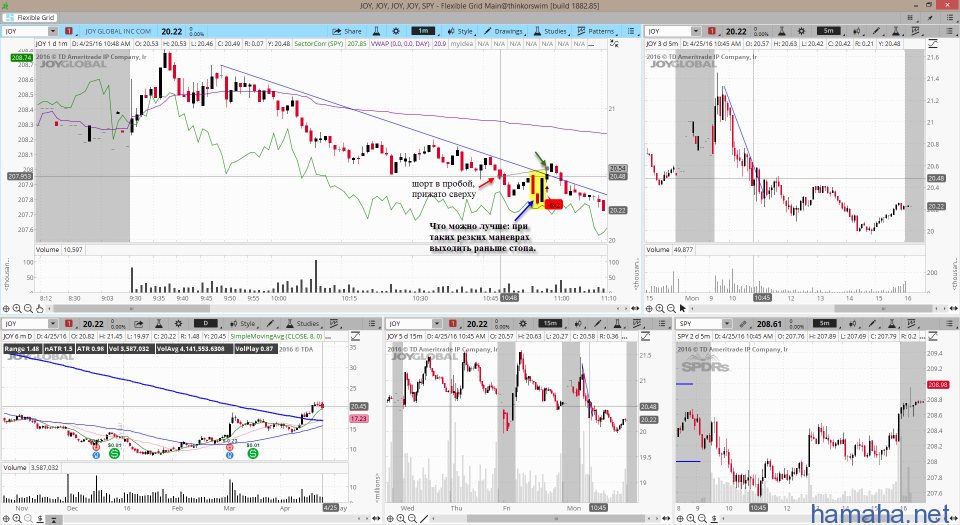Click SectorCorr (SPY) study label
The image size is (960, 525).
click(x=318, y=44)
